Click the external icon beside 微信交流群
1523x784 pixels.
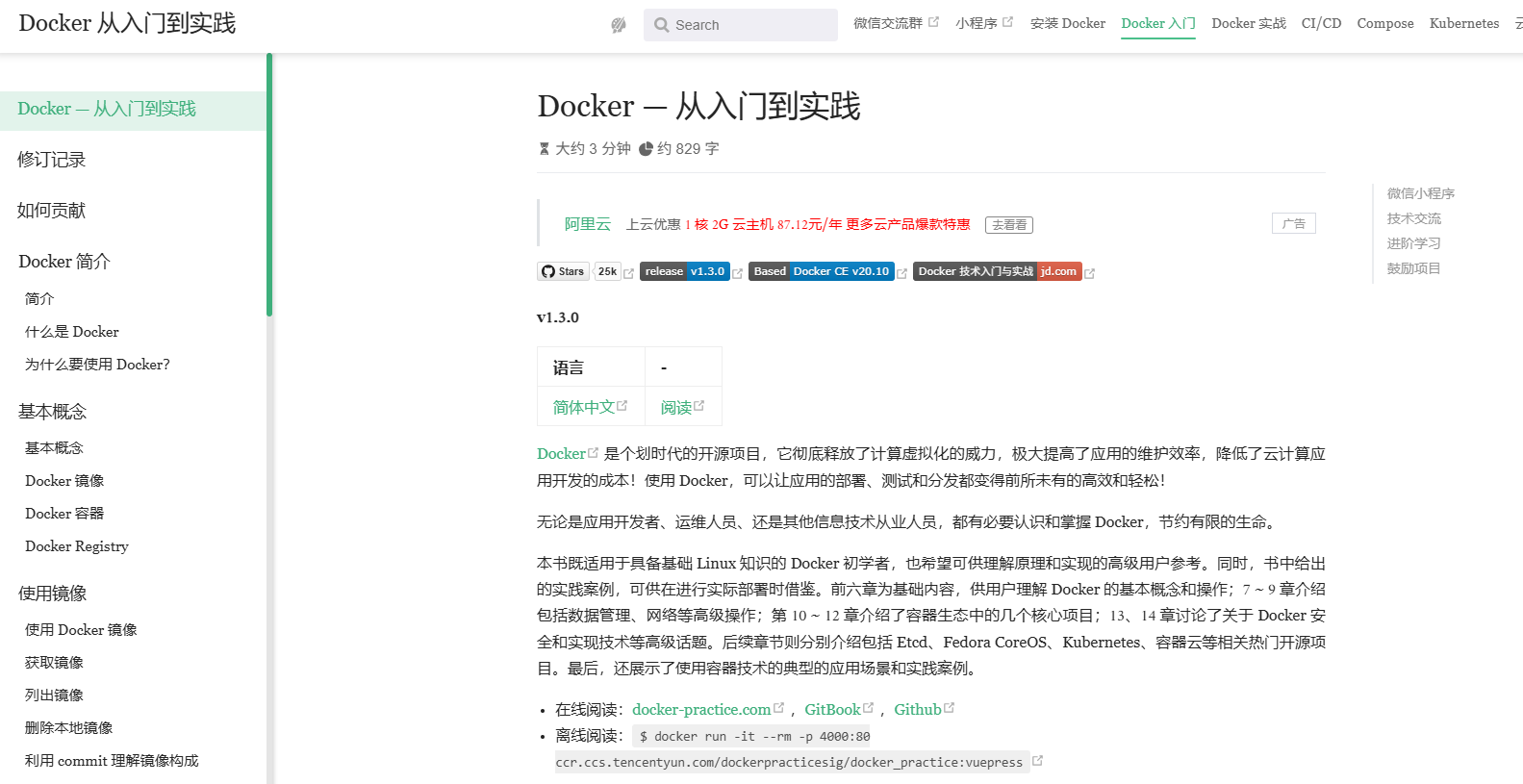[933, 21]
